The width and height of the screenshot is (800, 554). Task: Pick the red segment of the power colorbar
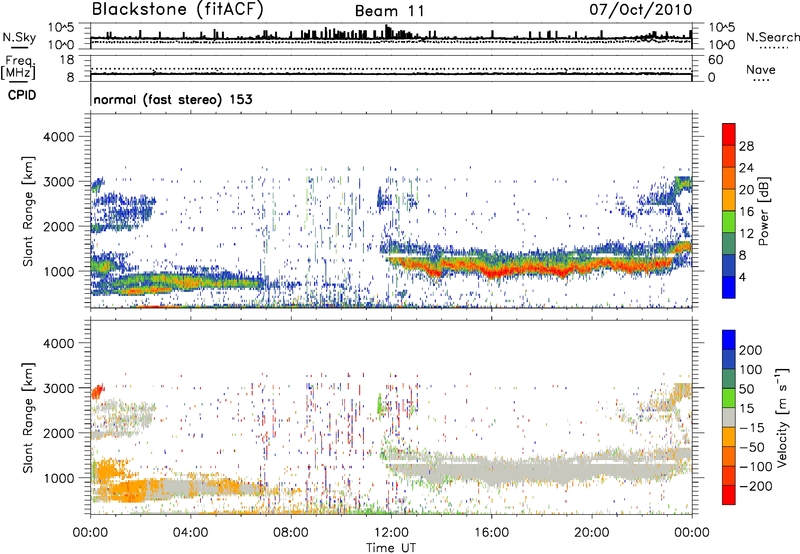point(729,134)
